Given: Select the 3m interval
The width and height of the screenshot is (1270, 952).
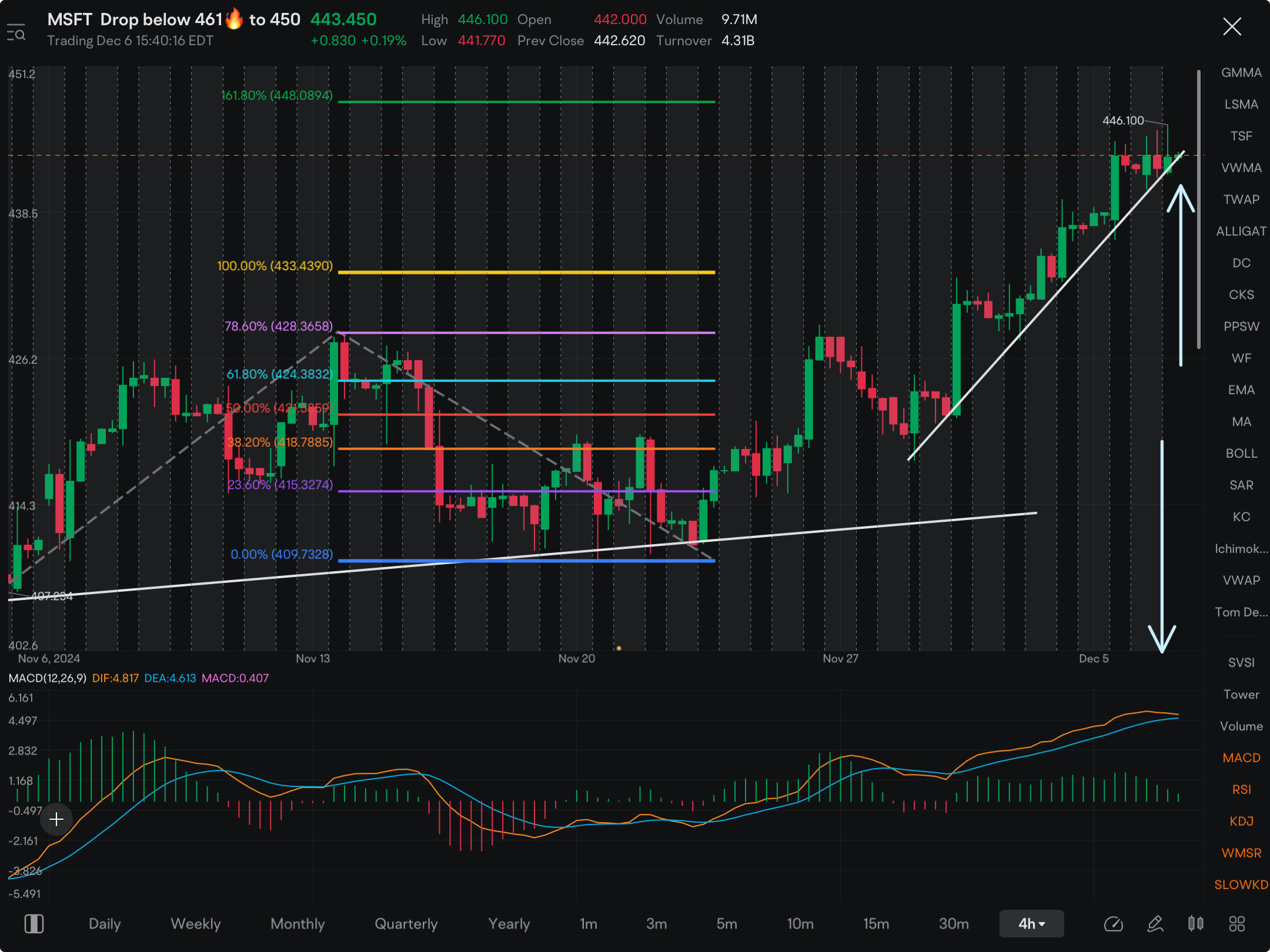Looking at the screenshot, I should click(657, 924).
